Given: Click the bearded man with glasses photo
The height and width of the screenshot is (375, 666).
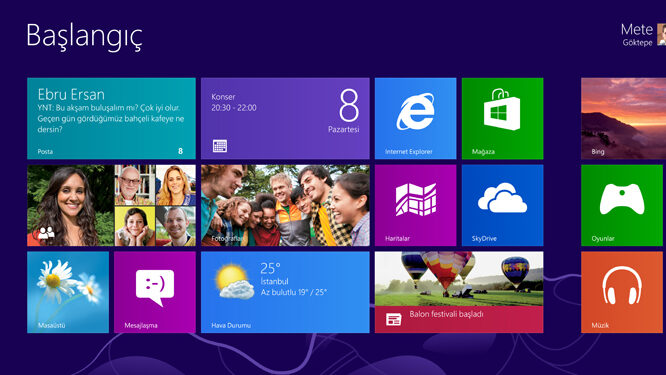Looking at the screenshot, I should point(135,185).
